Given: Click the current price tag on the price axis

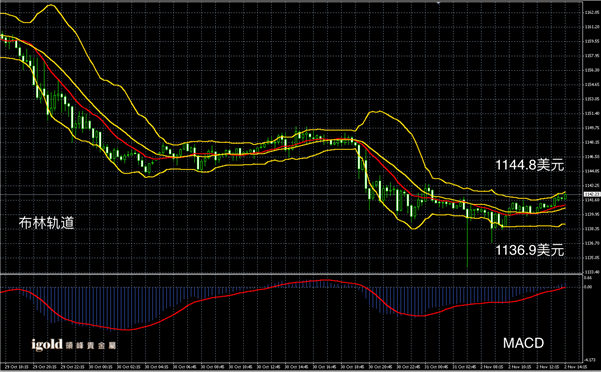Looking at the screenshot, I should [x=591, y=195].
